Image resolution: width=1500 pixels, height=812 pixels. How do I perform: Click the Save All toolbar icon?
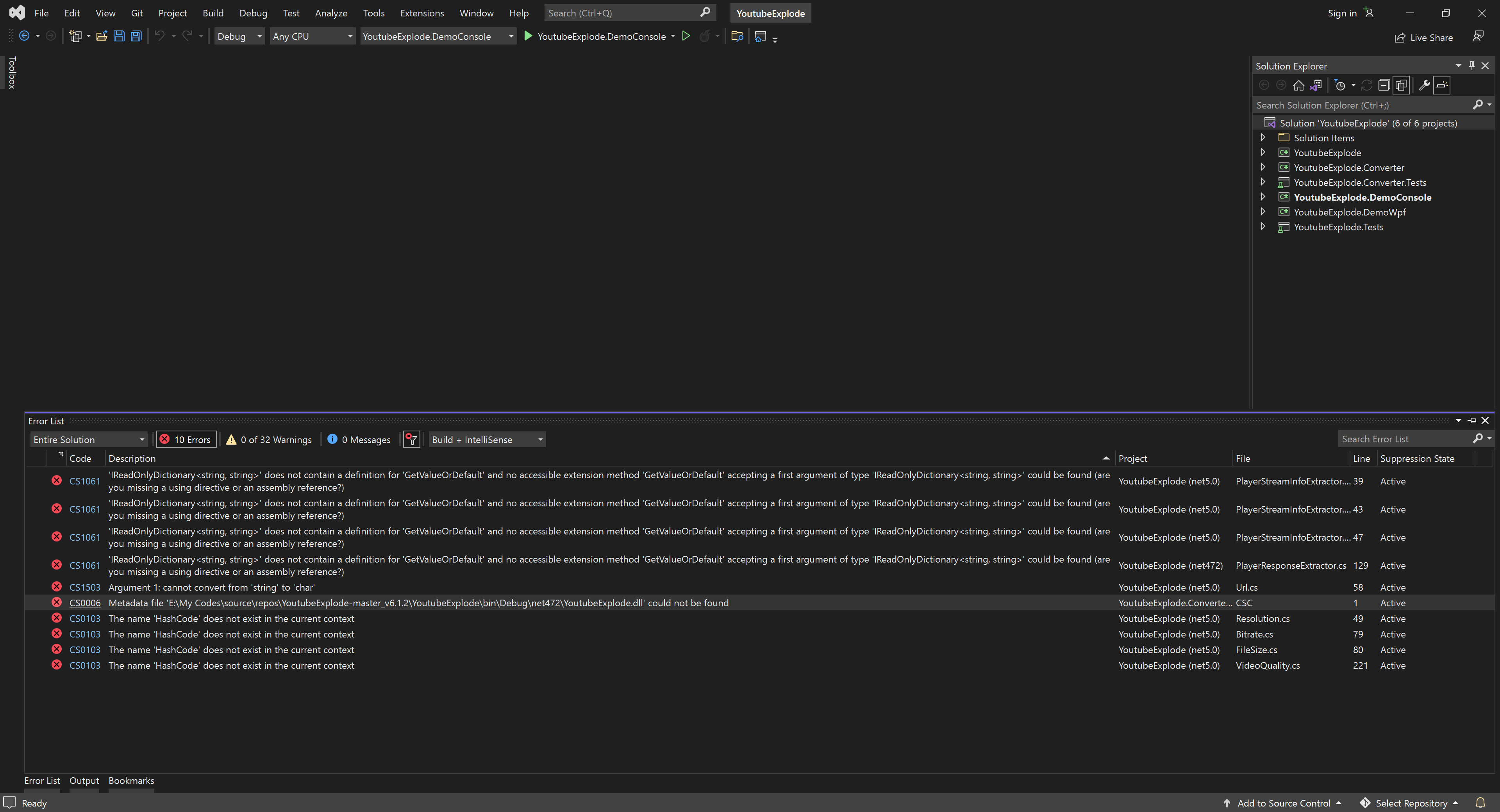(x=136, y=36)
